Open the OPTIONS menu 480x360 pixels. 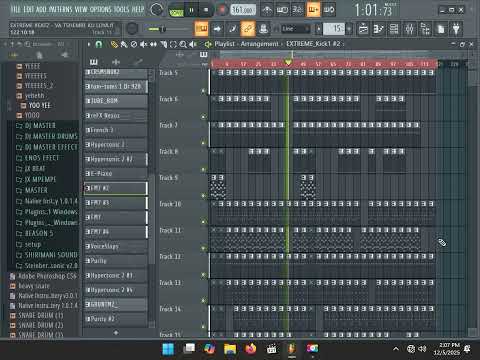101,9
